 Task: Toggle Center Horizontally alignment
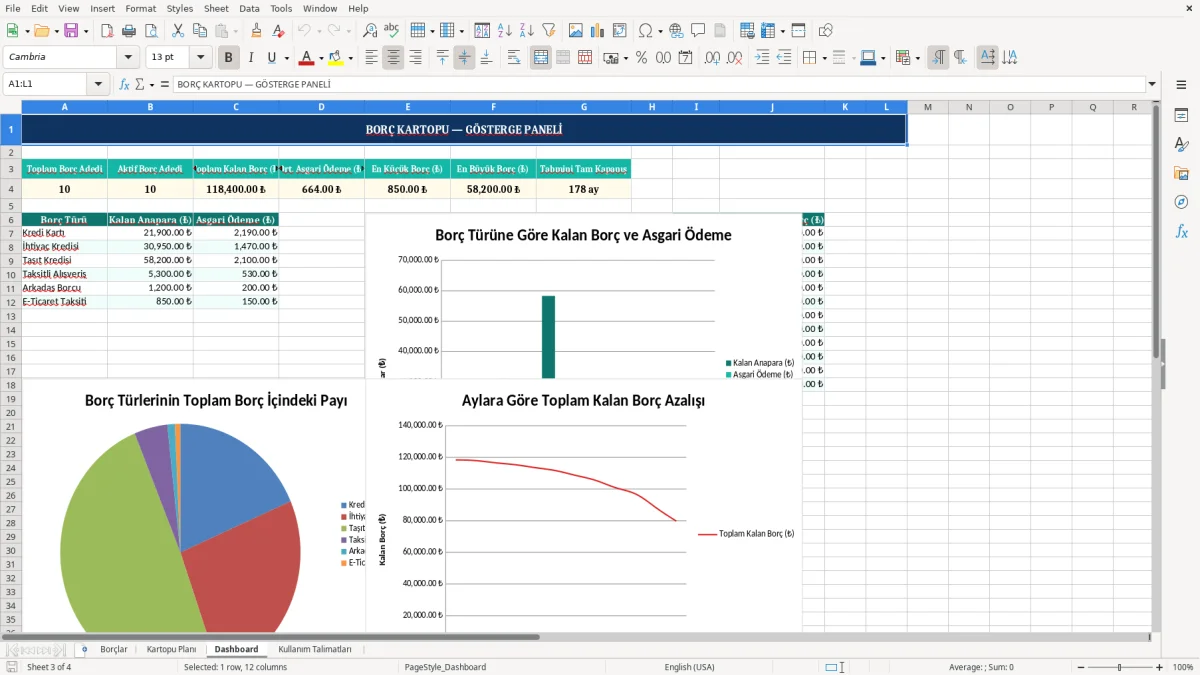pyautogui.click(x=393, y=58)
